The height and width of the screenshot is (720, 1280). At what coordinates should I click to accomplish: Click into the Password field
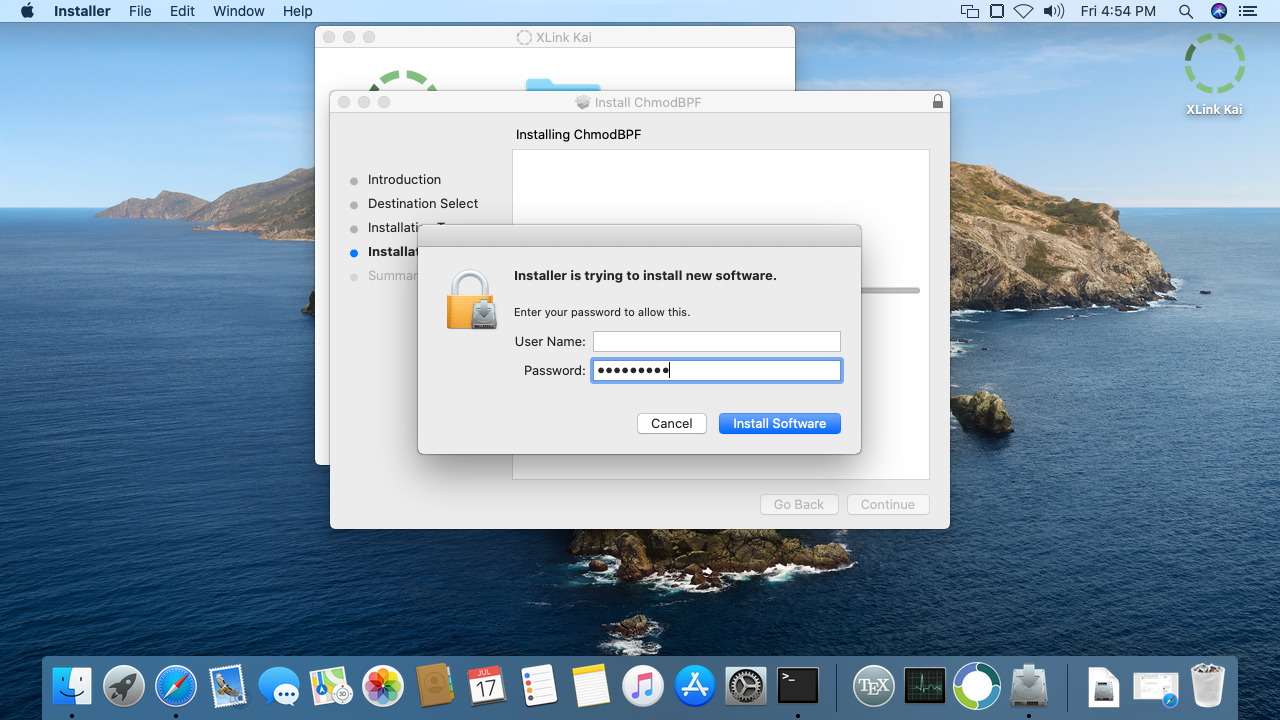[716, 371]
